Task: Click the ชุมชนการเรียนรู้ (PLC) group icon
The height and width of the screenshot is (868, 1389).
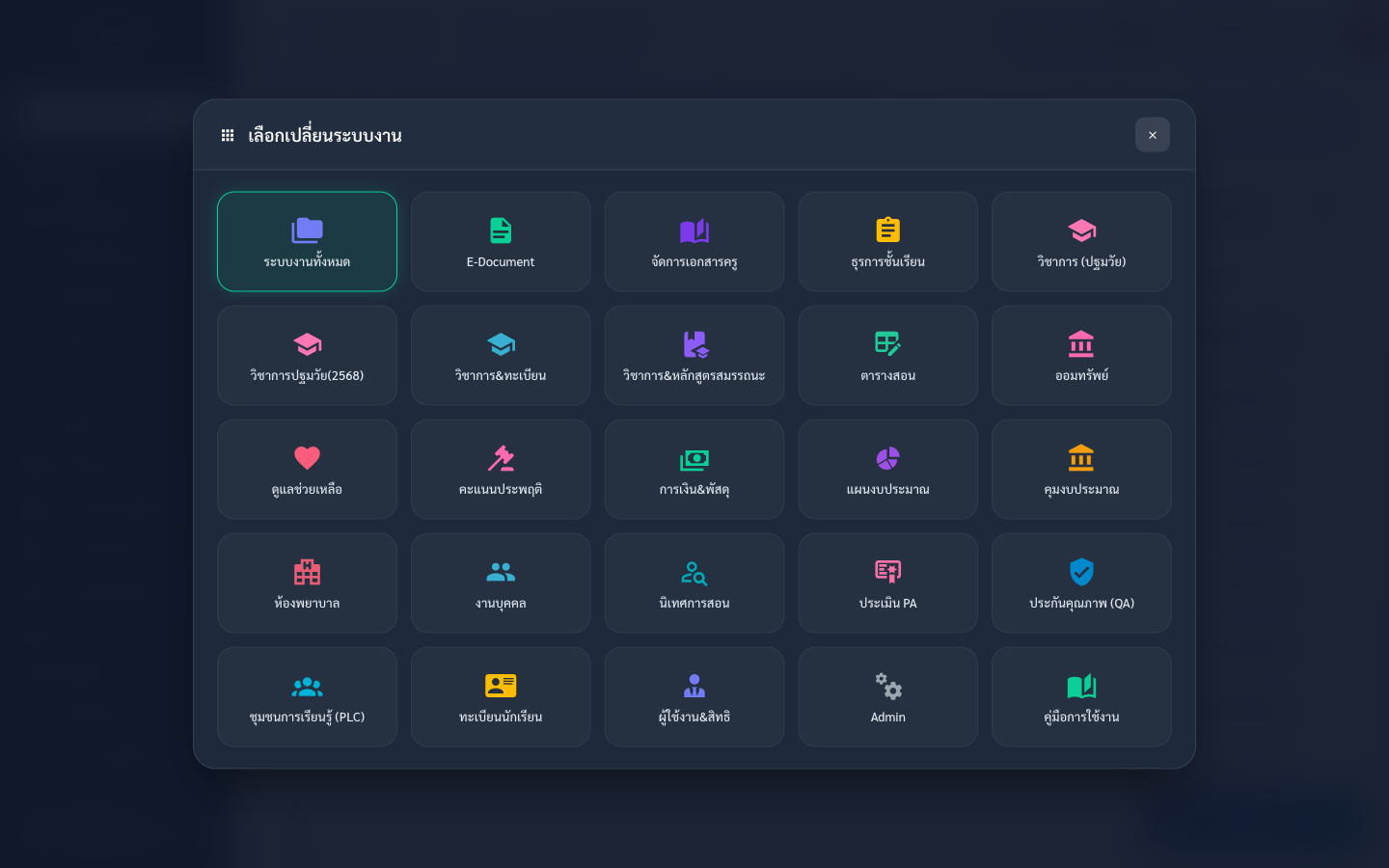Action: pyautogui.click(x=307, y=687)
